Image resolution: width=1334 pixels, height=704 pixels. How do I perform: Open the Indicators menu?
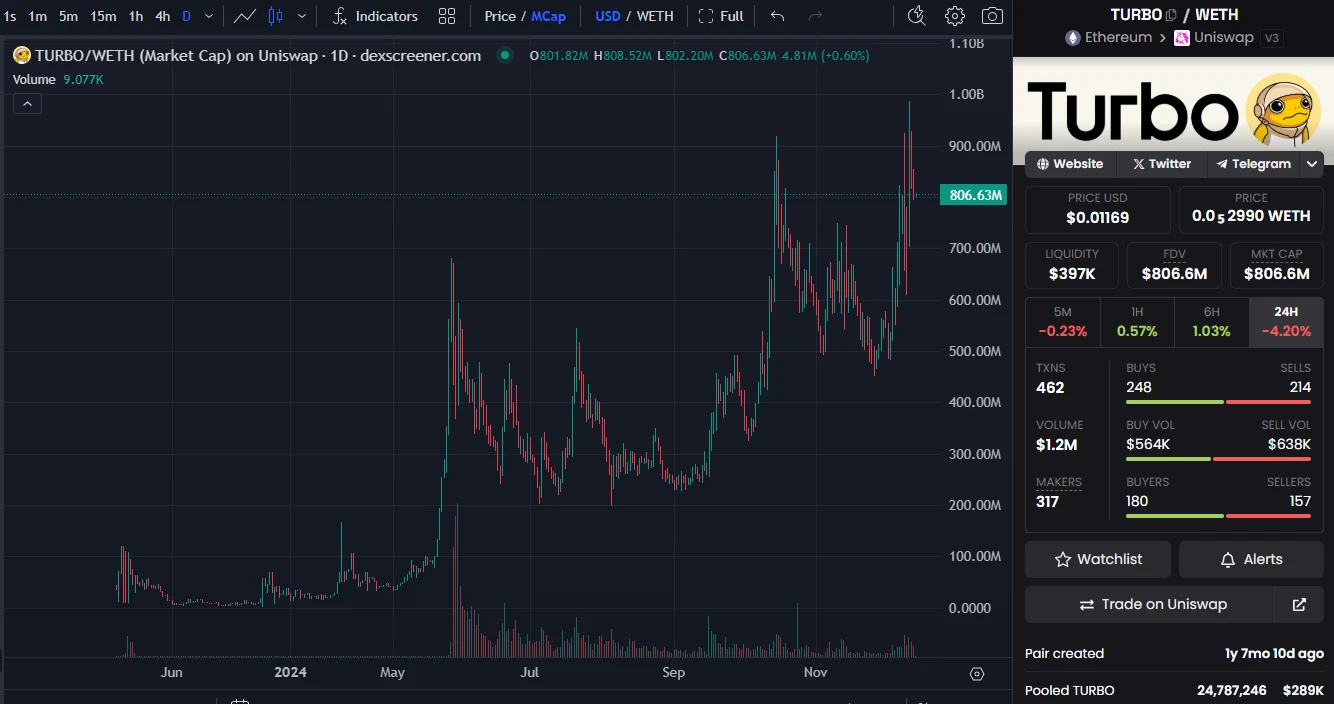pos(375,16)
